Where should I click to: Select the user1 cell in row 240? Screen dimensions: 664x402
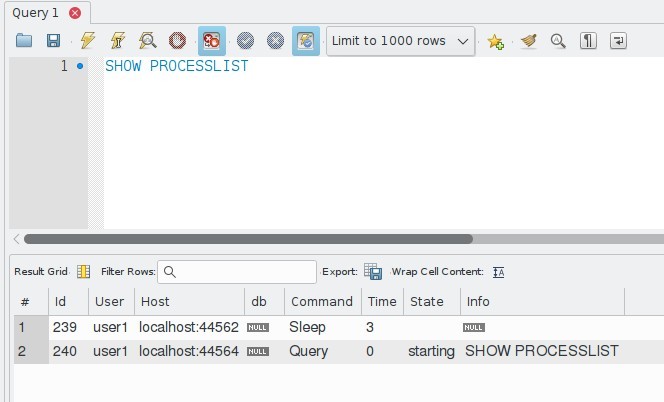coord(111,352)
